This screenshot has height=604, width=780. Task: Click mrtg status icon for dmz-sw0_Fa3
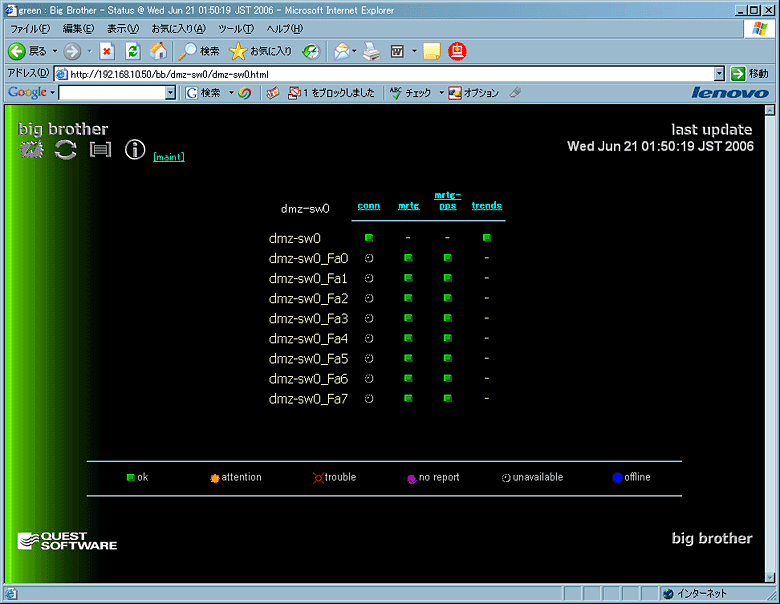click(x=408, y=318)
